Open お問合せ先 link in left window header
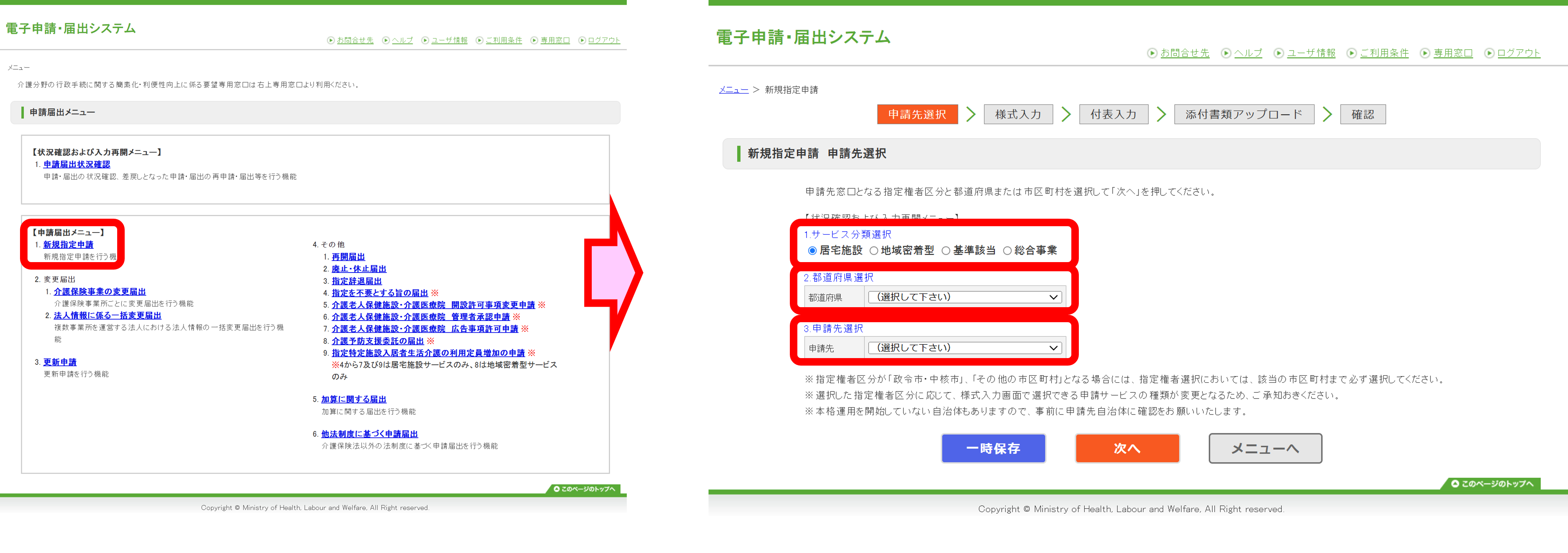The height and width of the screenshot is (553, 1568). click(x=355, y=40)
